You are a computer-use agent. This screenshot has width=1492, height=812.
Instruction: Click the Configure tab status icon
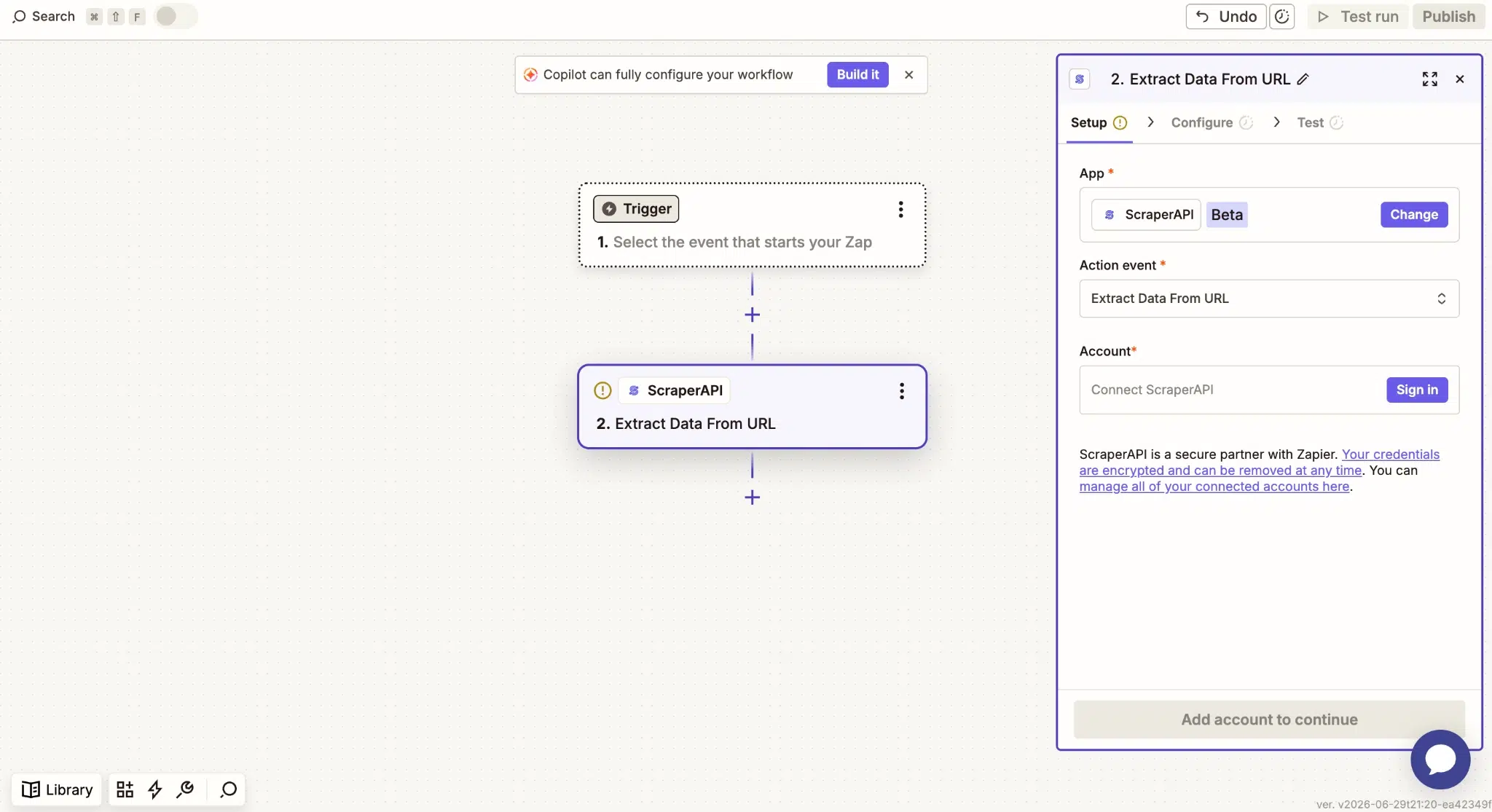coord(1246,122)
